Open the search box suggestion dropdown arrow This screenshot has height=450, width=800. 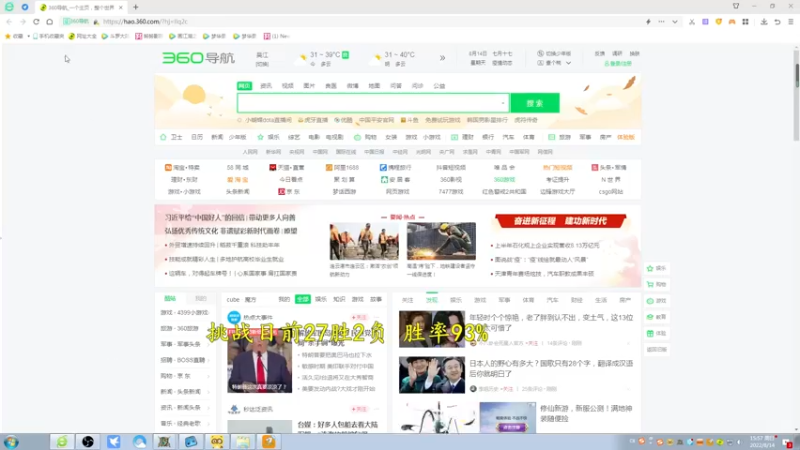(x=503, y=103)
